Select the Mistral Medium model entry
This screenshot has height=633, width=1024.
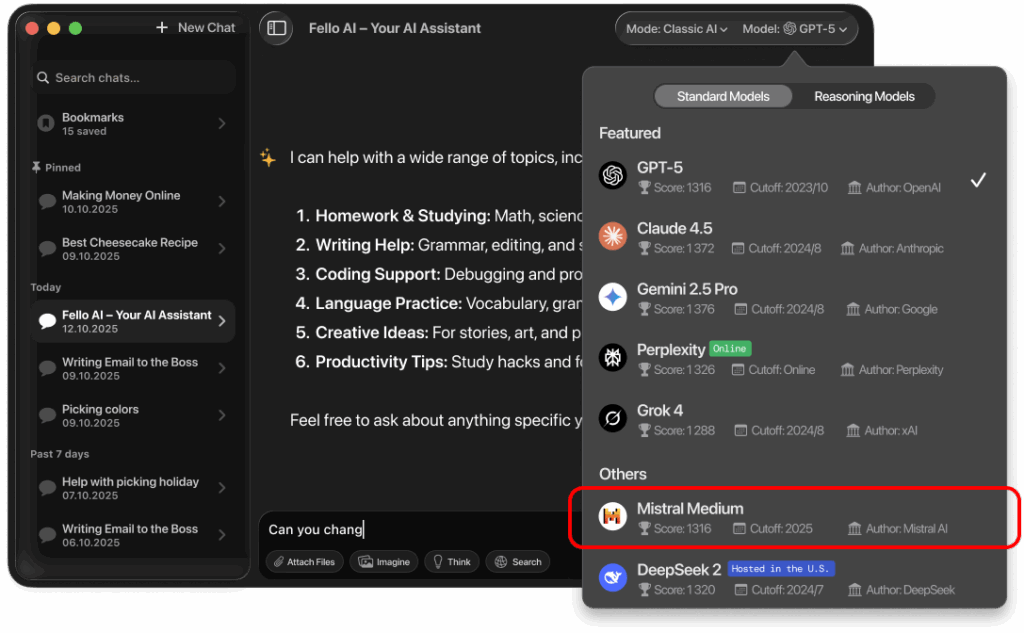click(794, 517)
